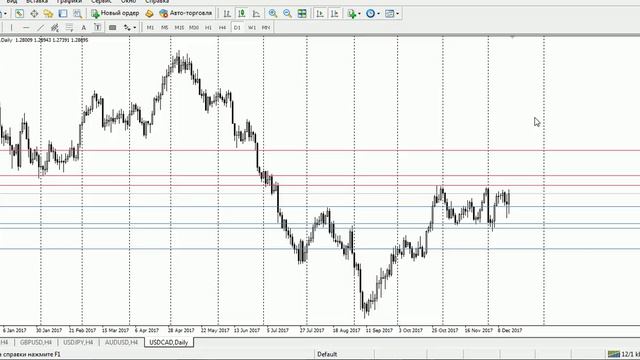Select the USDCAD,Daily chart tab

point(169,342)
